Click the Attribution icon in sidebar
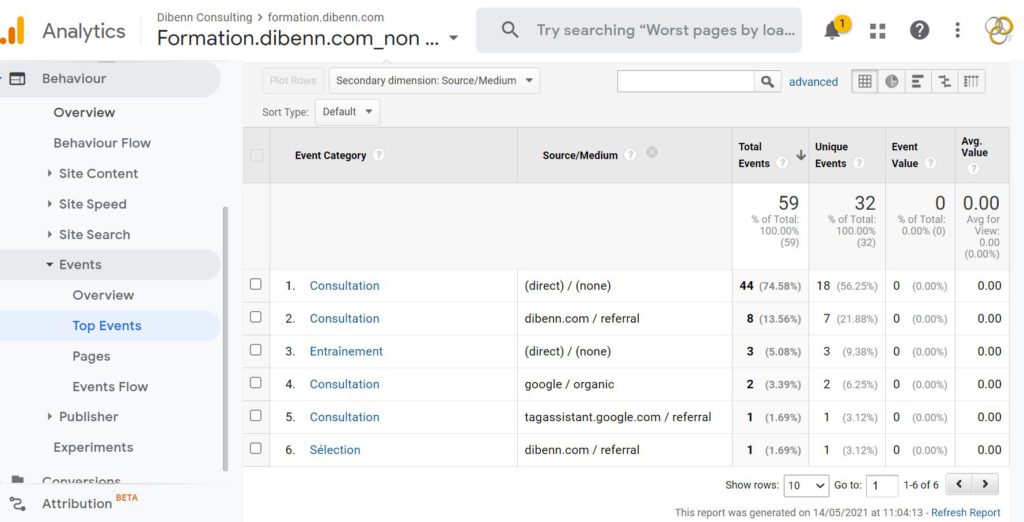The image size is (1024, 522). pos(18,504)
